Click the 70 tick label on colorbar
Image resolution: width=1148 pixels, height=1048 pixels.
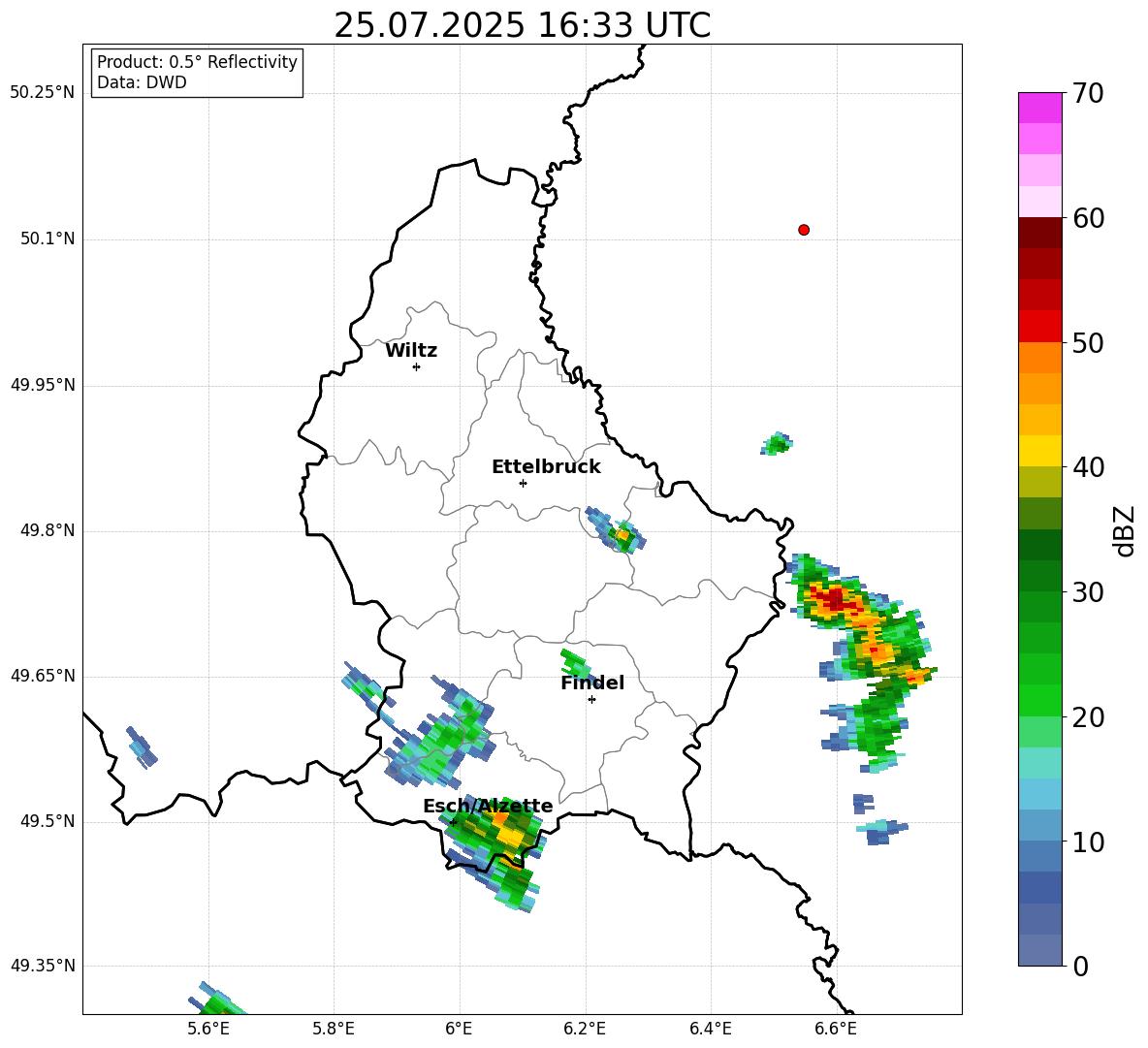point(1088,94)
